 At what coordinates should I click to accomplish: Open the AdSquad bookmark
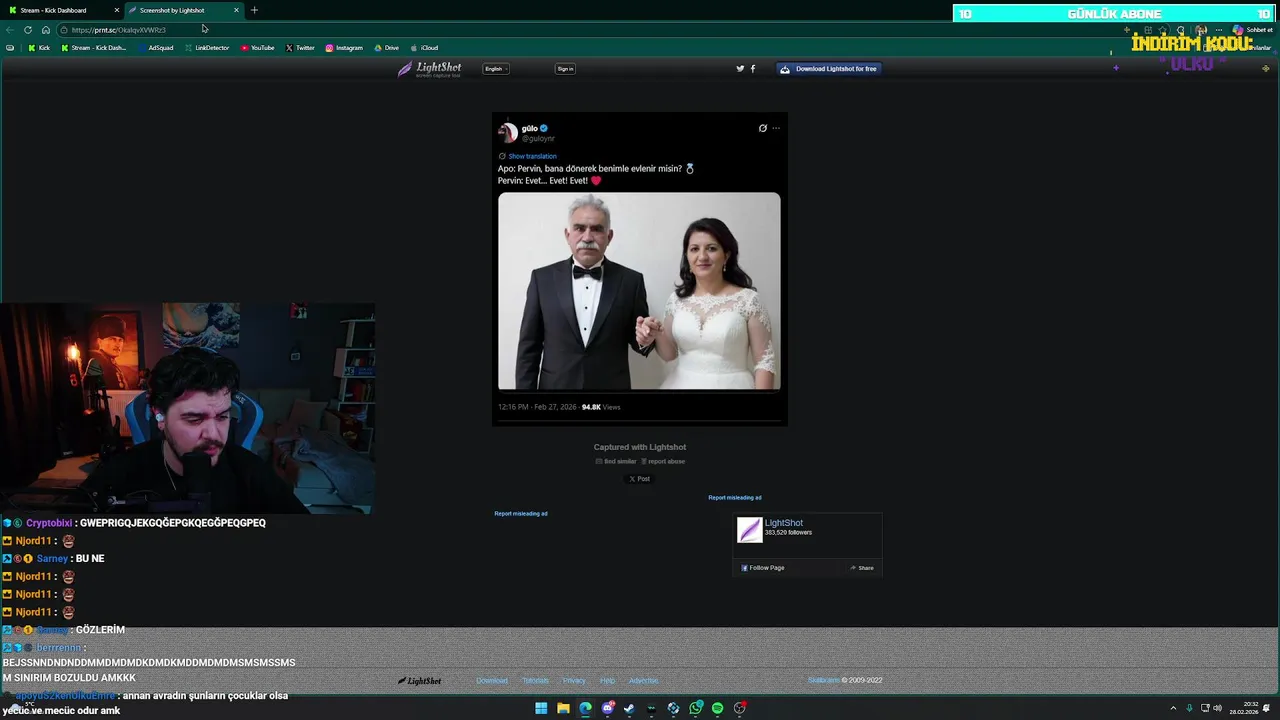pos(155,48)
